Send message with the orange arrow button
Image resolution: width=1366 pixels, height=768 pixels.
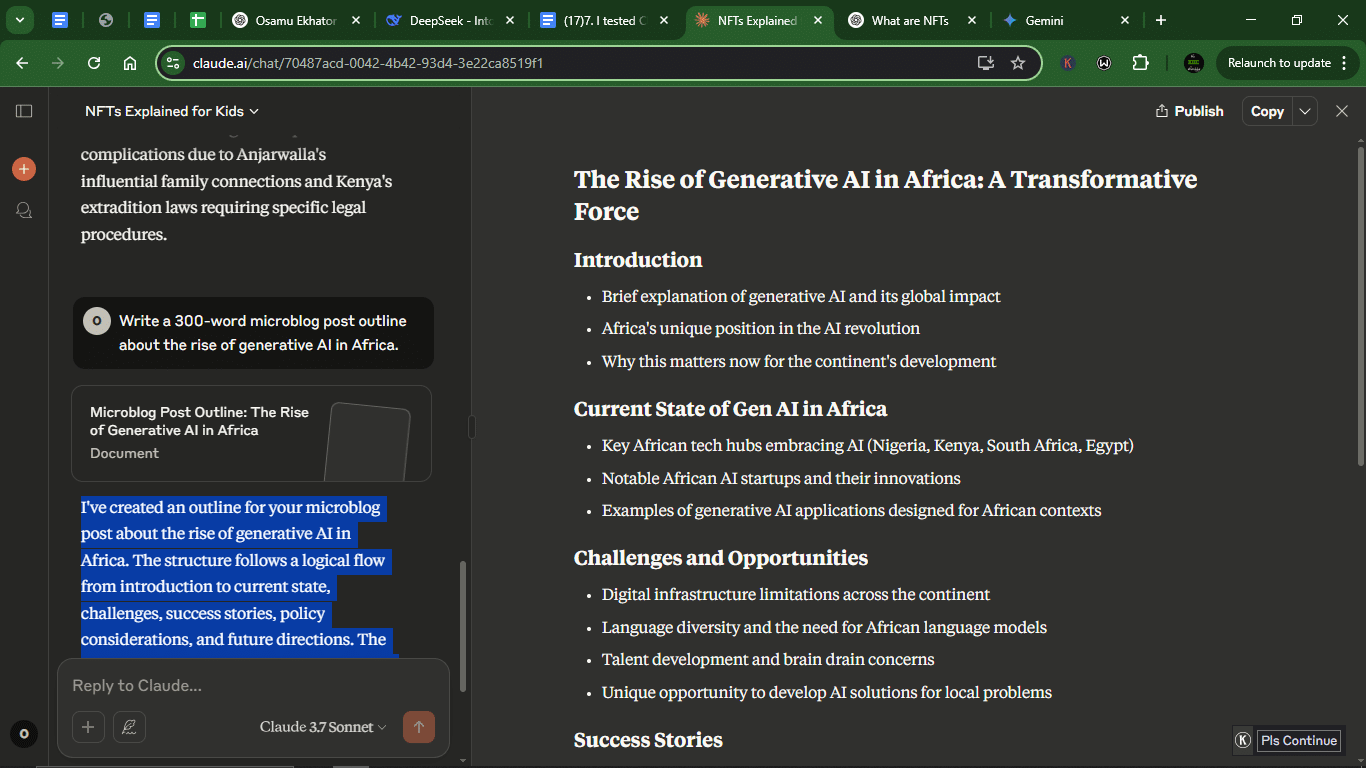419,727
